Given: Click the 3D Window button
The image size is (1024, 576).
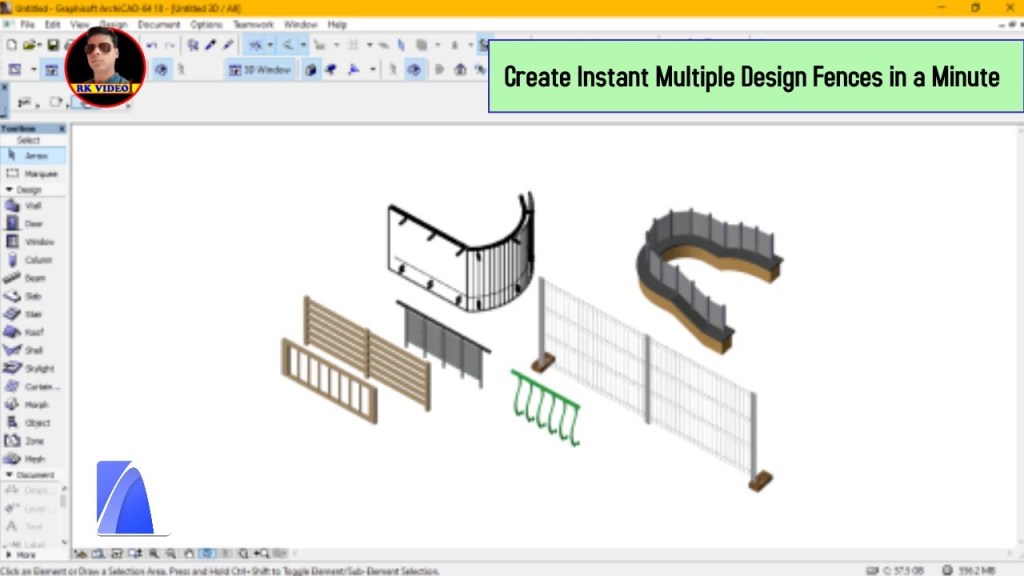Looking at the screenshot, I should point(262,69).
